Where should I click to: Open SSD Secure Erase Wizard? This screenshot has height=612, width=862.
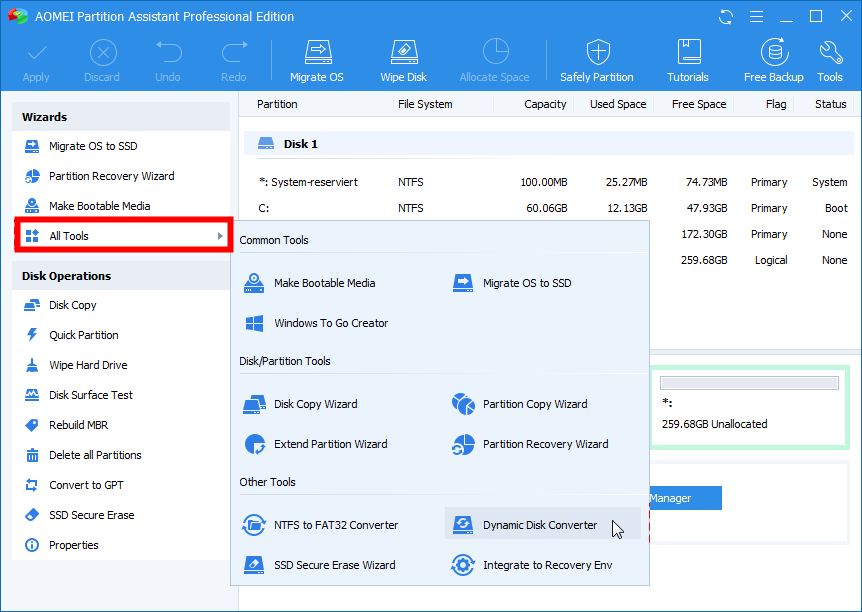pyautogui.click(x=319, y=565)
